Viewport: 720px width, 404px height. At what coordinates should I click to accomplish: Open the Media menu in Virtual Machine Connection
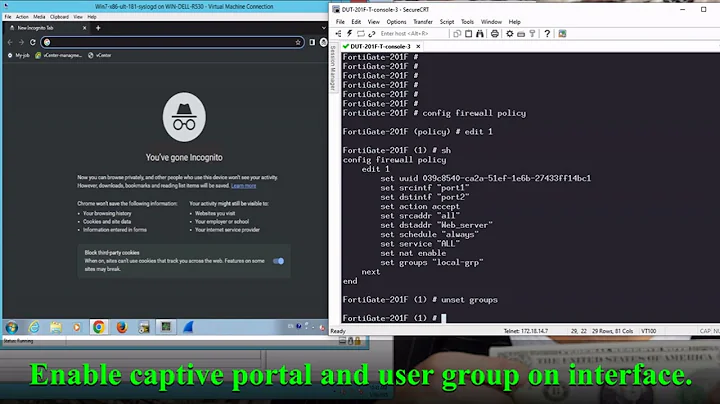[39, 17]
